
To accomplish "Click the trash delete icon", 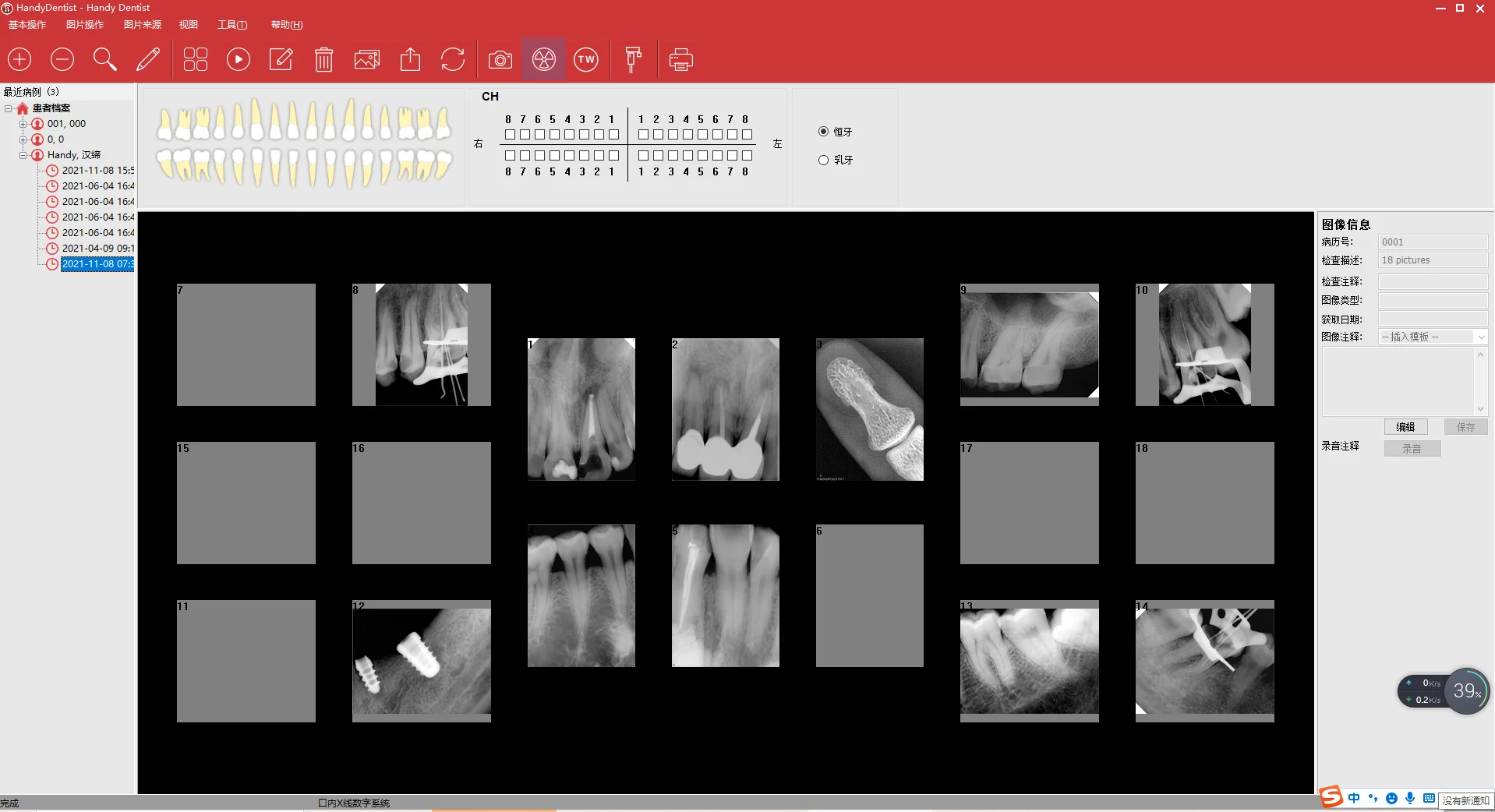I will 323,59.
